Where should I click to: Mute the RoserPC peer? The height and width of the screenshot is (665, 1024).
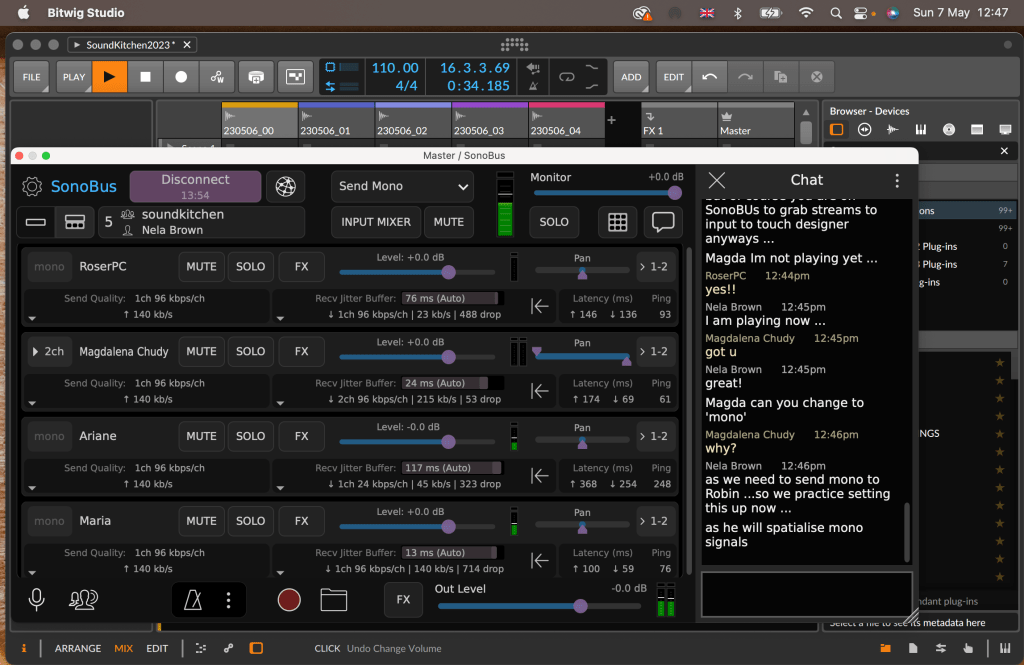coord(201,267)
